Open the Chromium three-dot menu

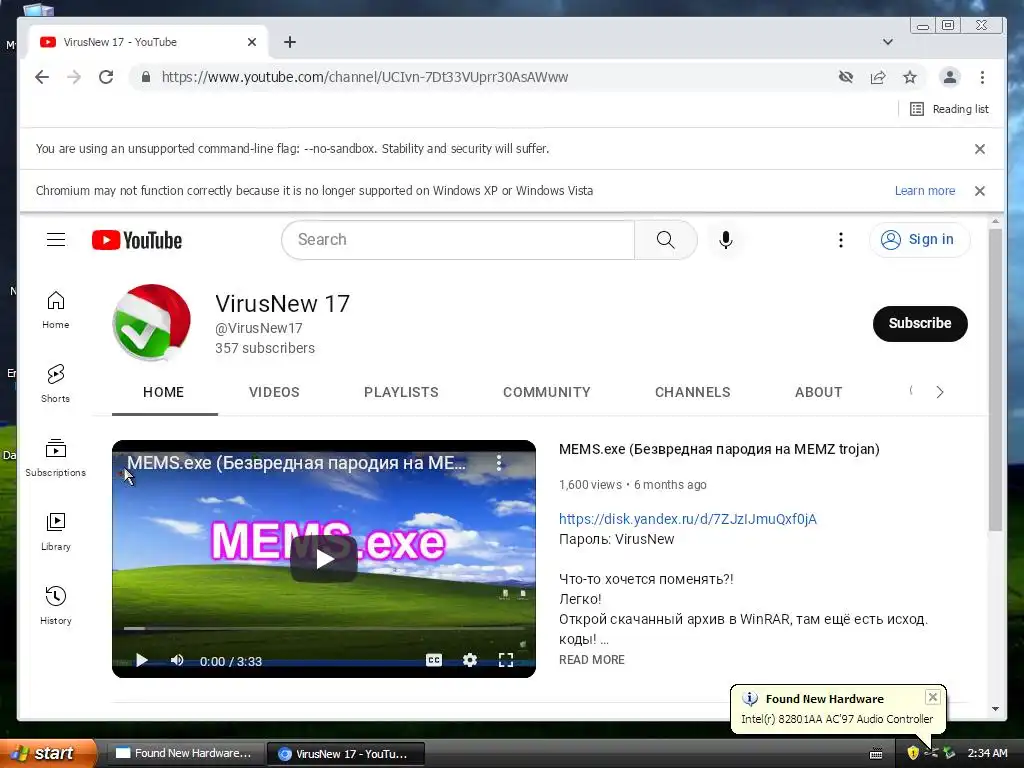(982, 77)
